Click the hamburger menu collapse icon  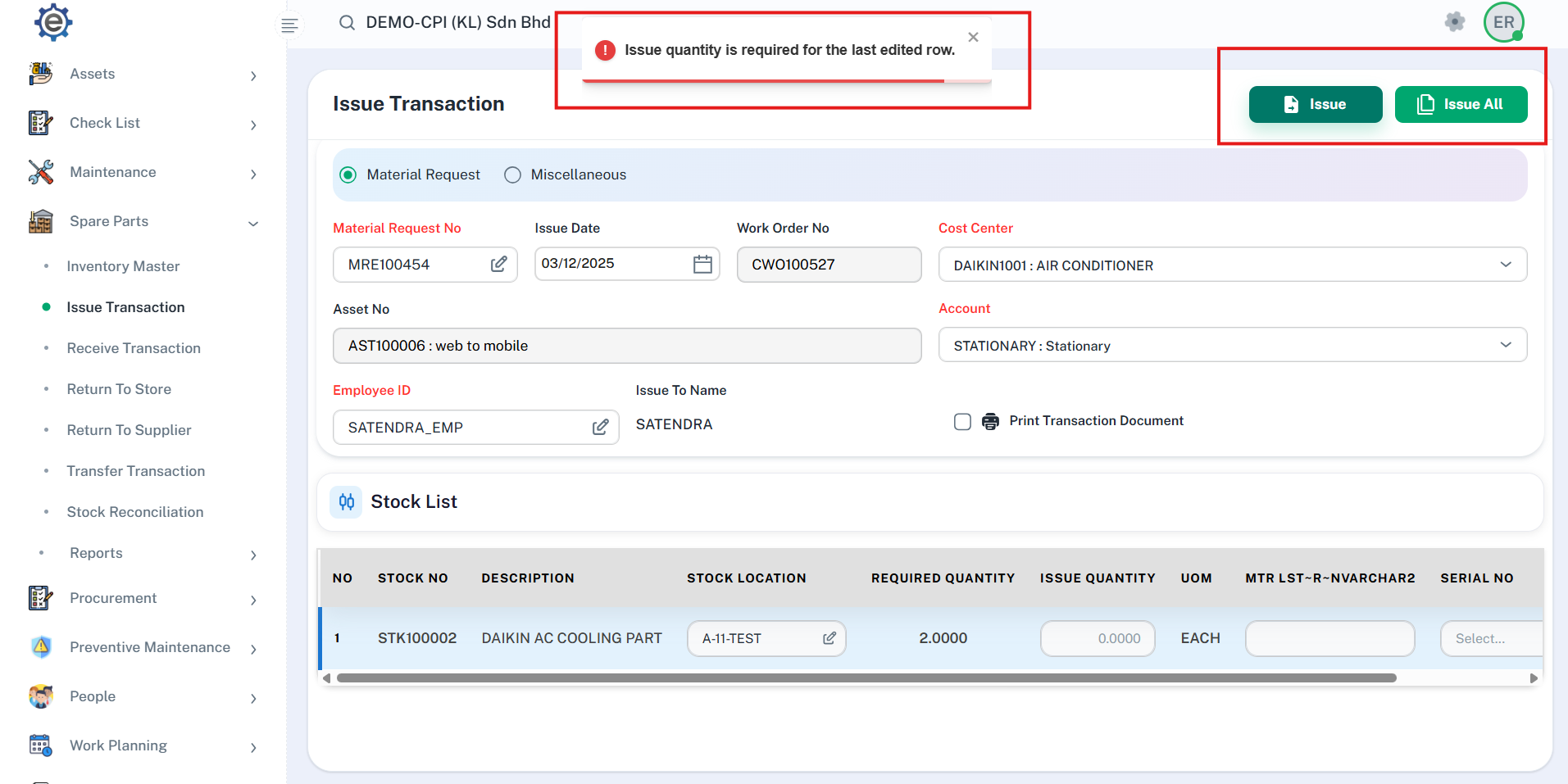tap(289, 25)
